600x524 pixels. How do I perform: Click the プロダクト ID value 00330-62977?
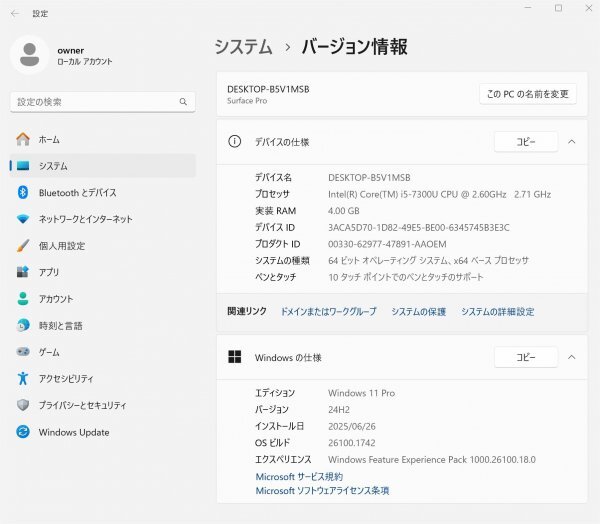click(387, 244)
